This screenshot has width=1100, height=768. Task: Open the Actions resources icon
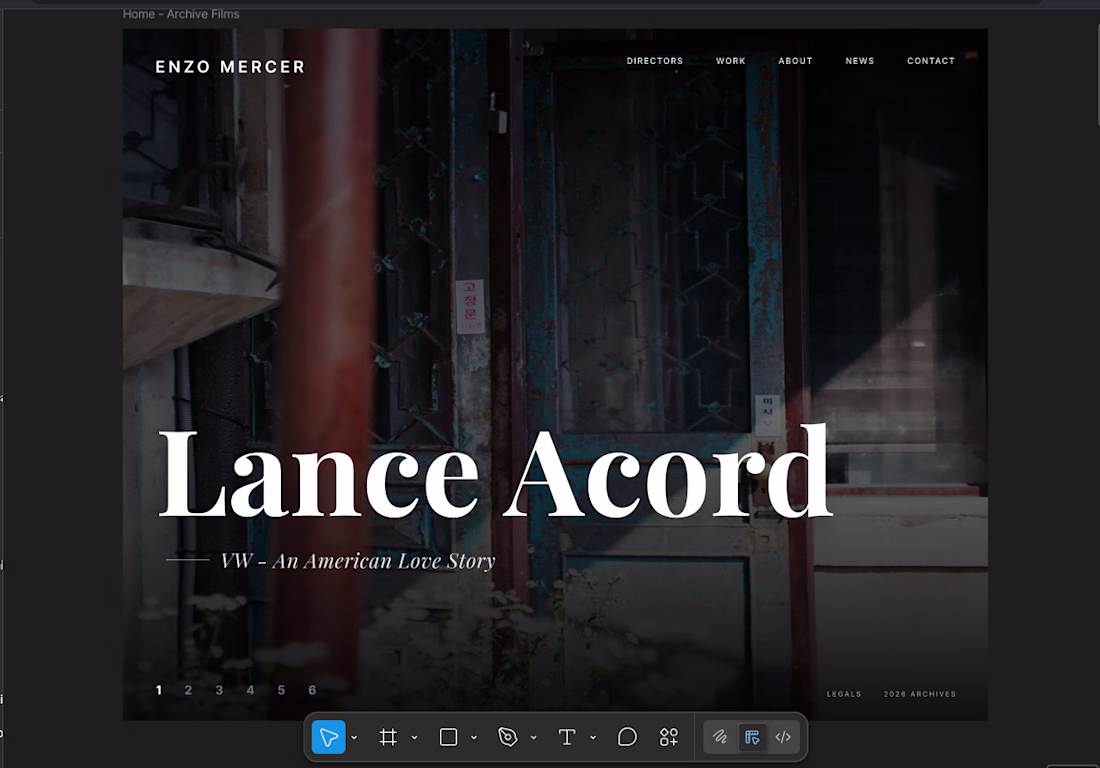point(669,737)
